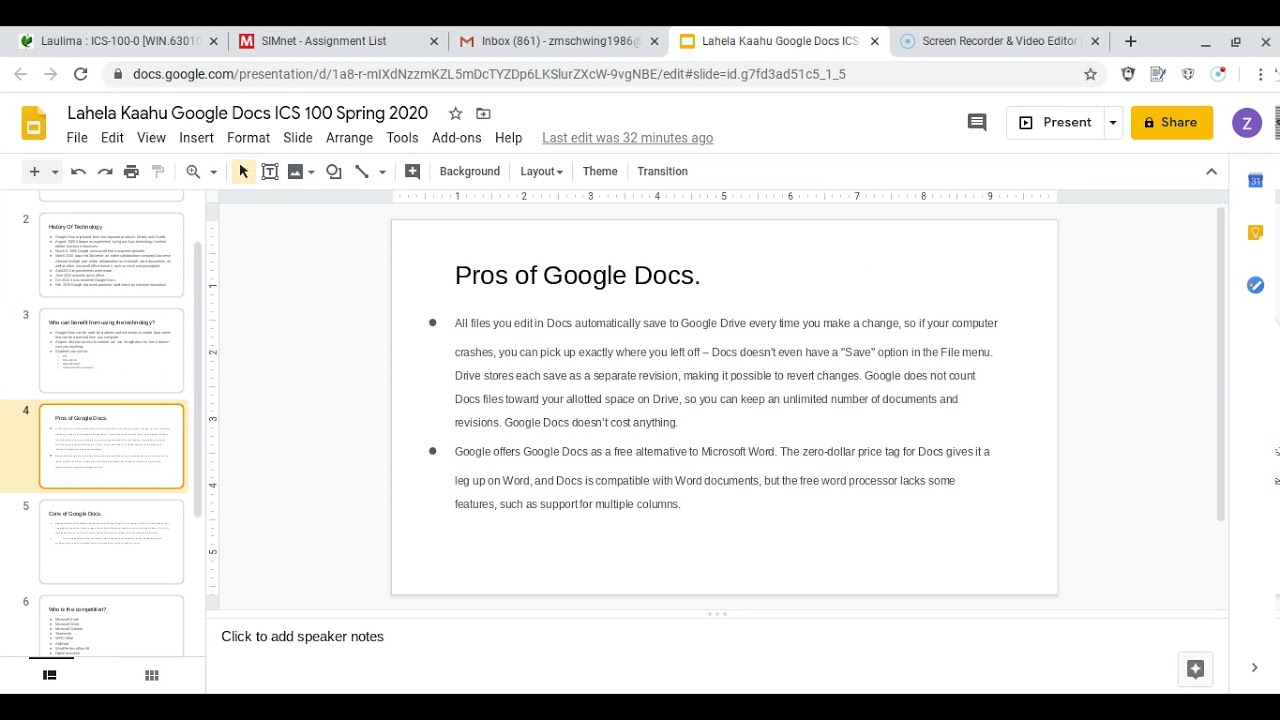Switch to grid view icon
Viewport: 1280px width, 720px height.
(x=152, y=675)
